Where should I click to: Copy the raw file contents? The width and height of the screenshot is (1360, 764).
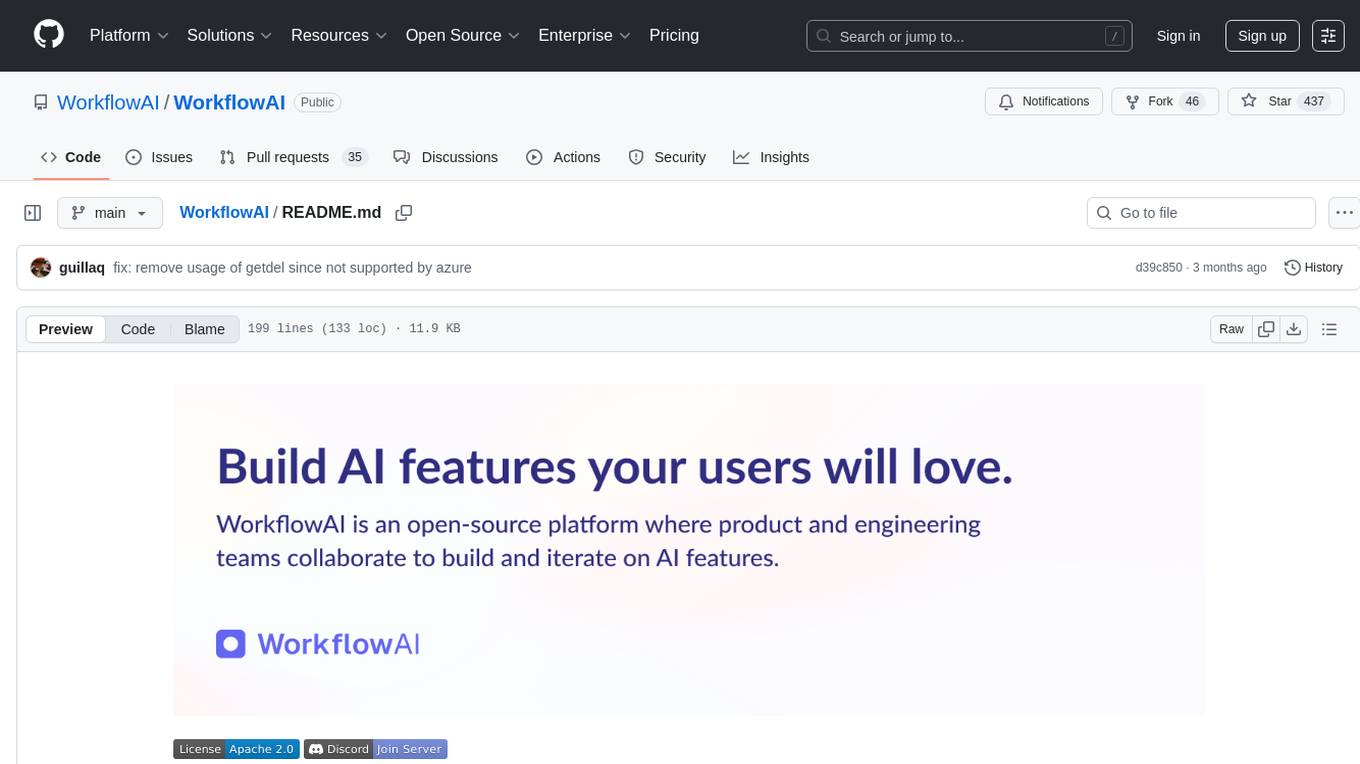[1267, 329]
